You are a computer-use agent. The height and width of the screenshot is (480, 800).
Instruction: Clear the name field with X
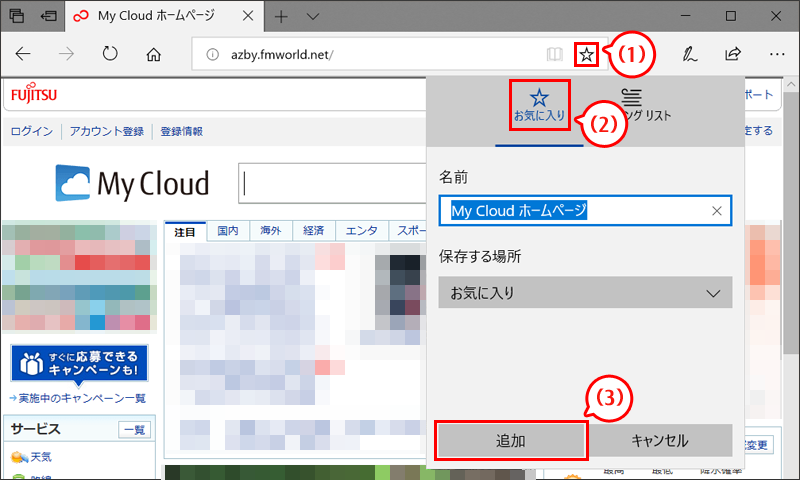717,211
